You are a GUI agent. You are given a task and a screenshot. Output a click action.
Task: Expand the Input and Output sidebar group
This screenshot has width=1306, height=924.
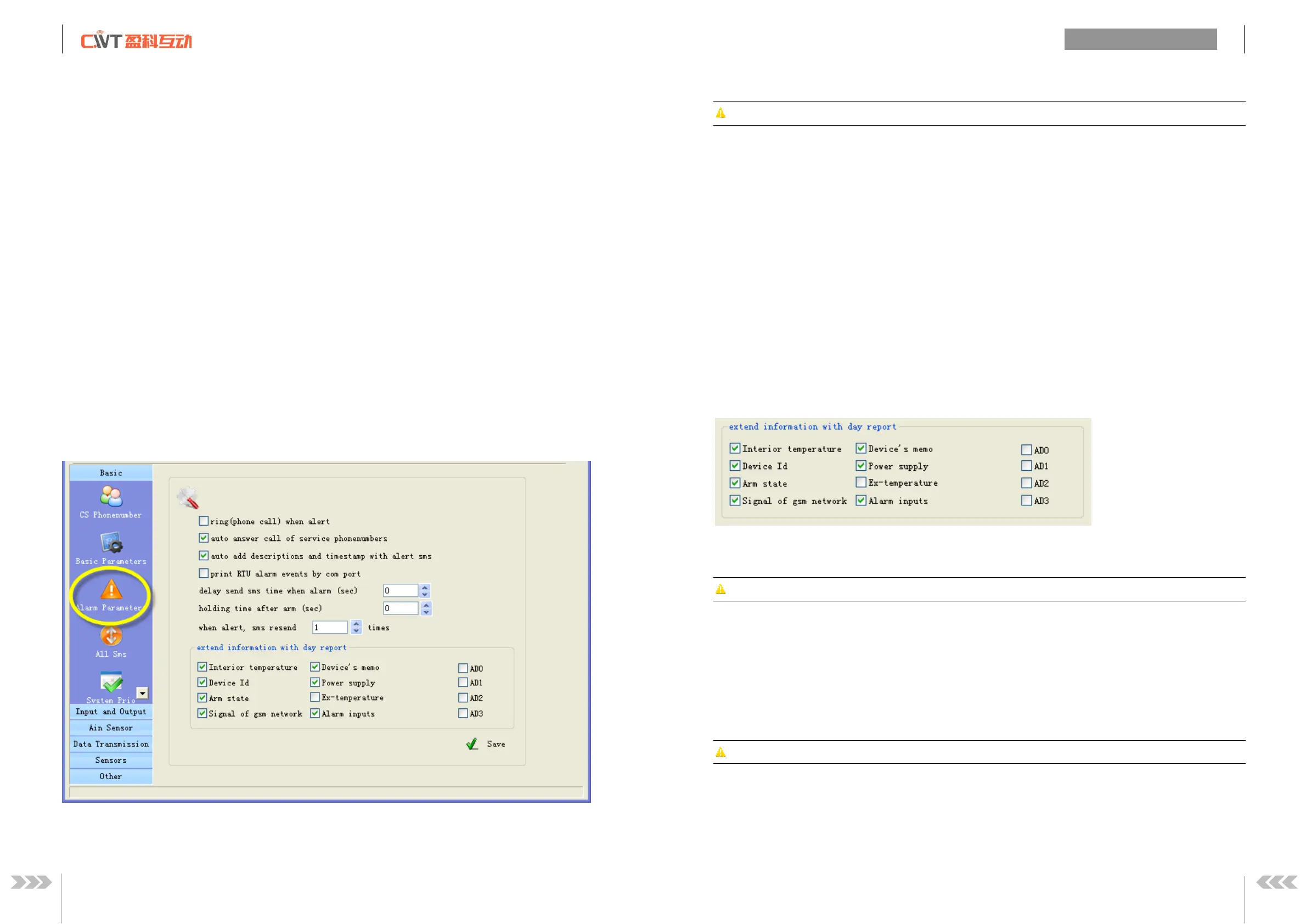pos(111,712)
